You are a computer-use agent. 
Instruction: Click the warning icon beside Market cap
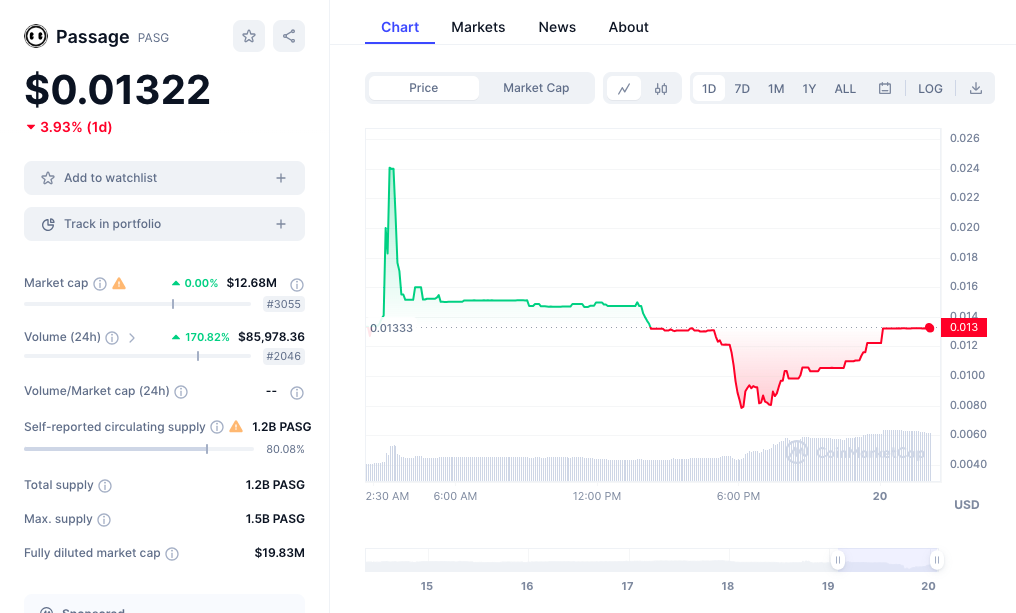117,283
